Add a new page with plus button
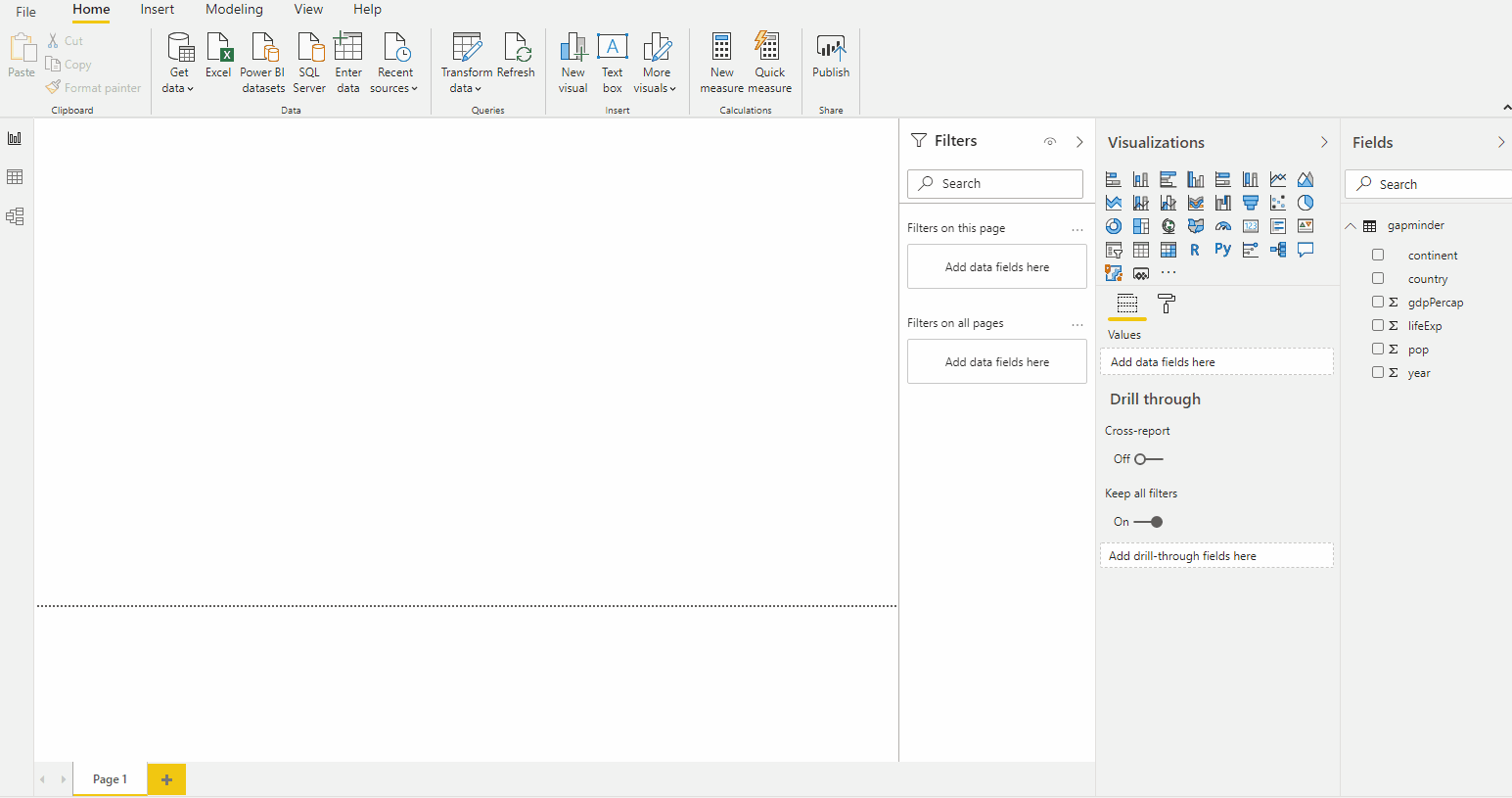Image resolution: width=1512 pixels, height=798 pixels. pyautogui.click(x=166, y=779)
